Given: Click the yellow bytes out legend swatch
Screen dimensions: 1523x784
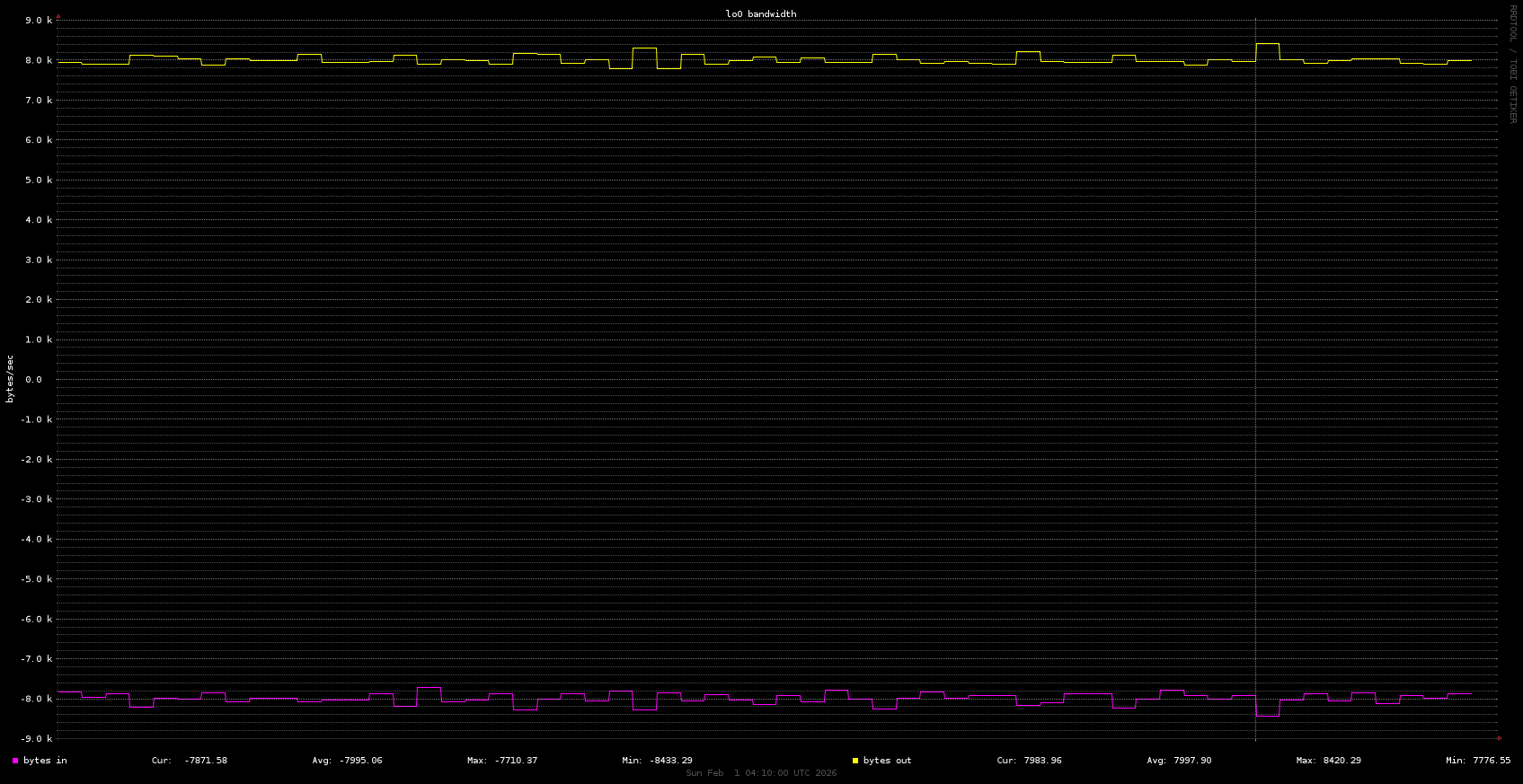Looking at the screenshot, I should click(855, 761).
